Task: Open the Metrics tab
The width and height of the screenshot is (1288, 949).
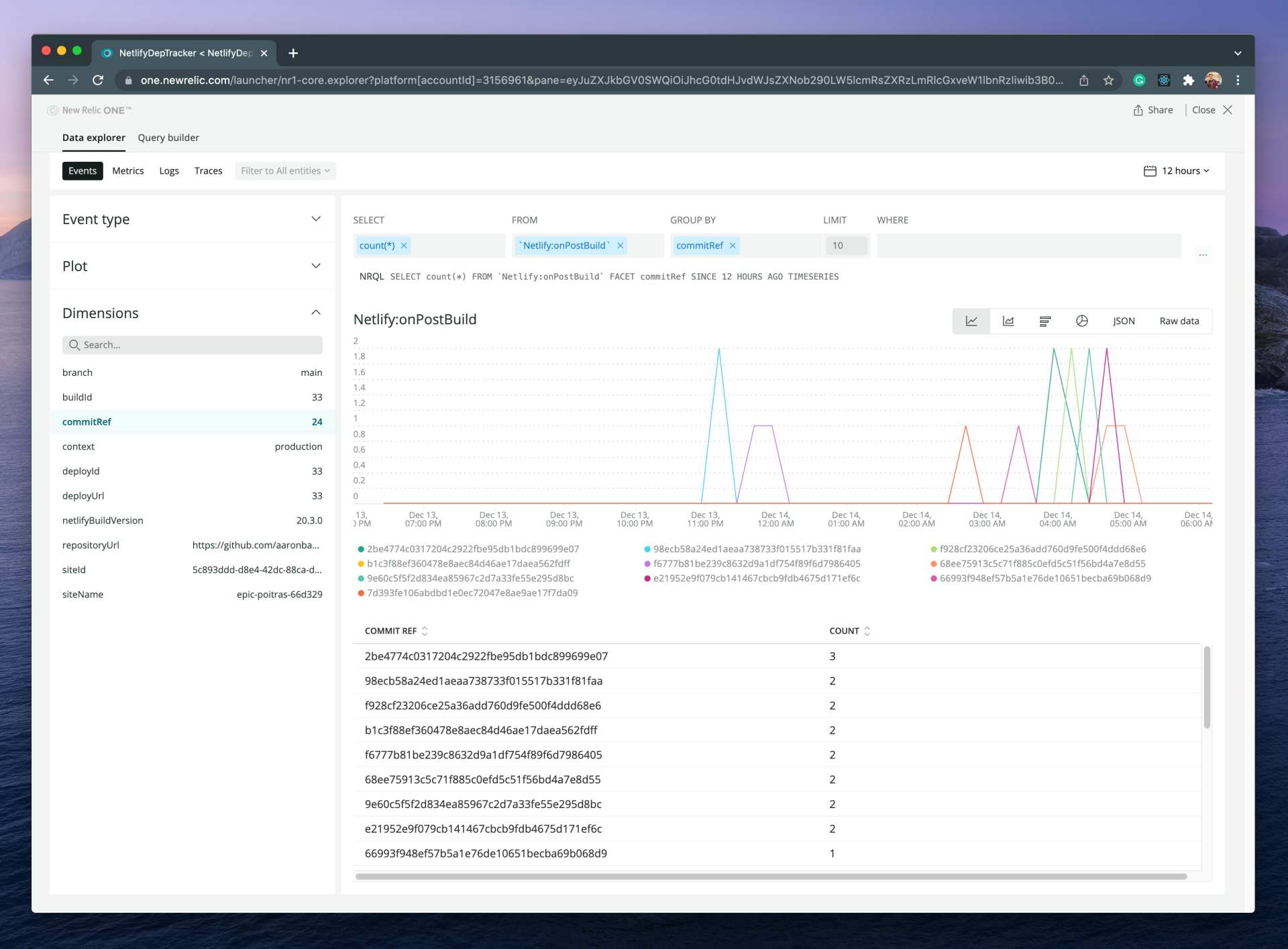Action: pos(127,170)
